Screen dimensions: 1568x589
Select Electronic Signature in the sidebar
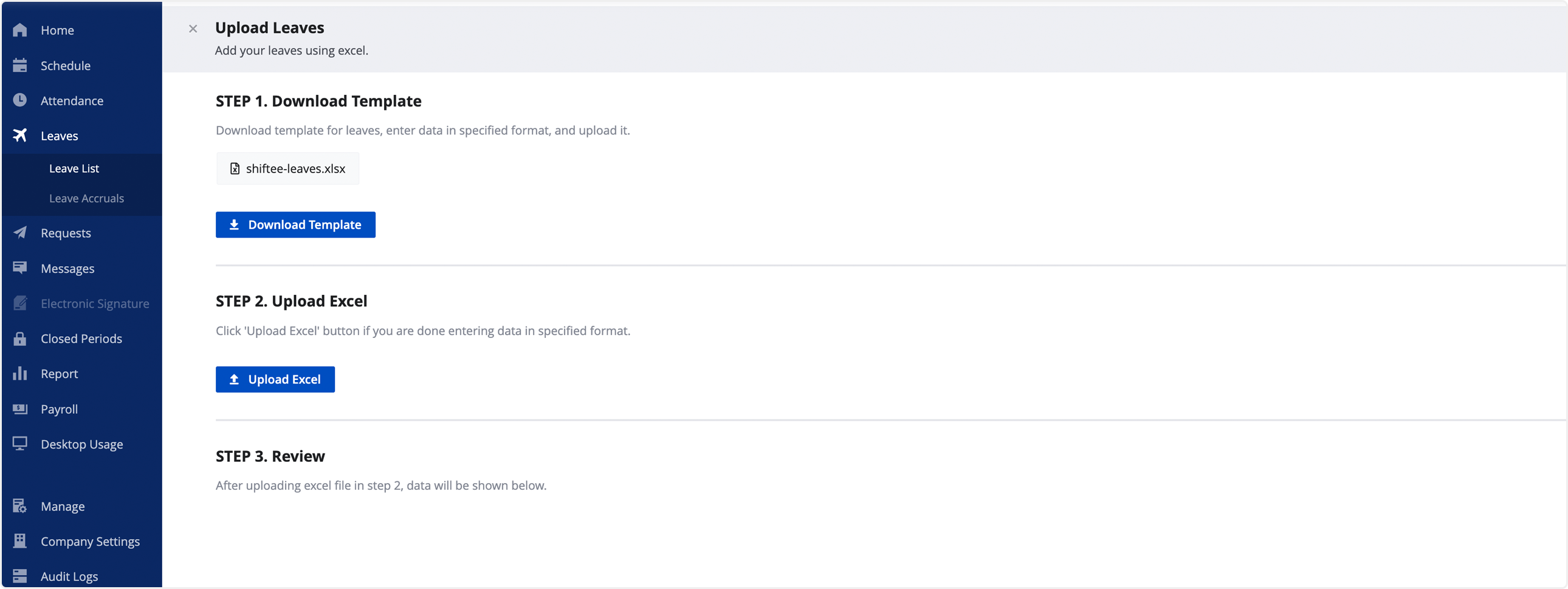pyautogui.click(x=94, y=303)
